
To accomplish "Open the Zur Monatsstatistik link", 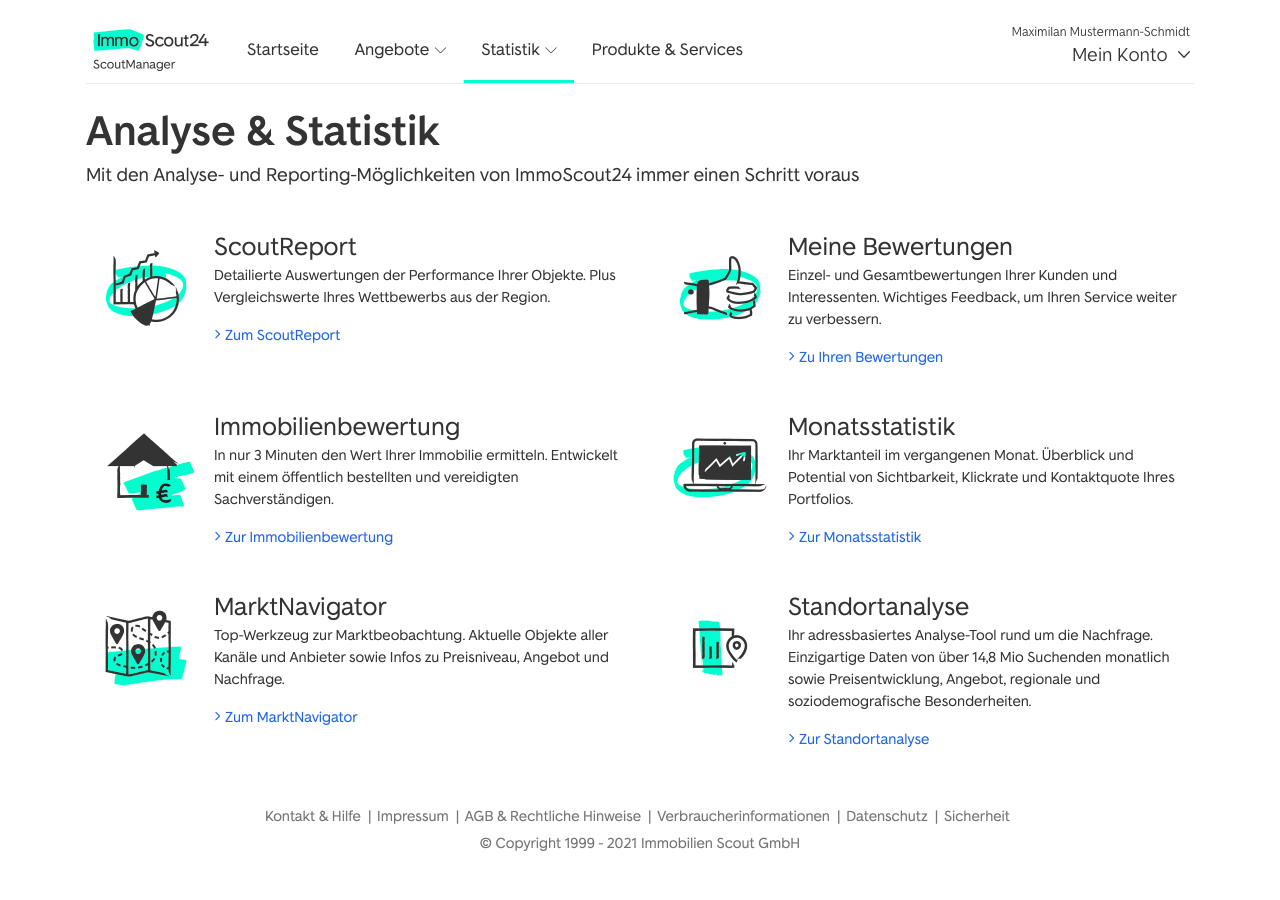I will pos(859,537).
